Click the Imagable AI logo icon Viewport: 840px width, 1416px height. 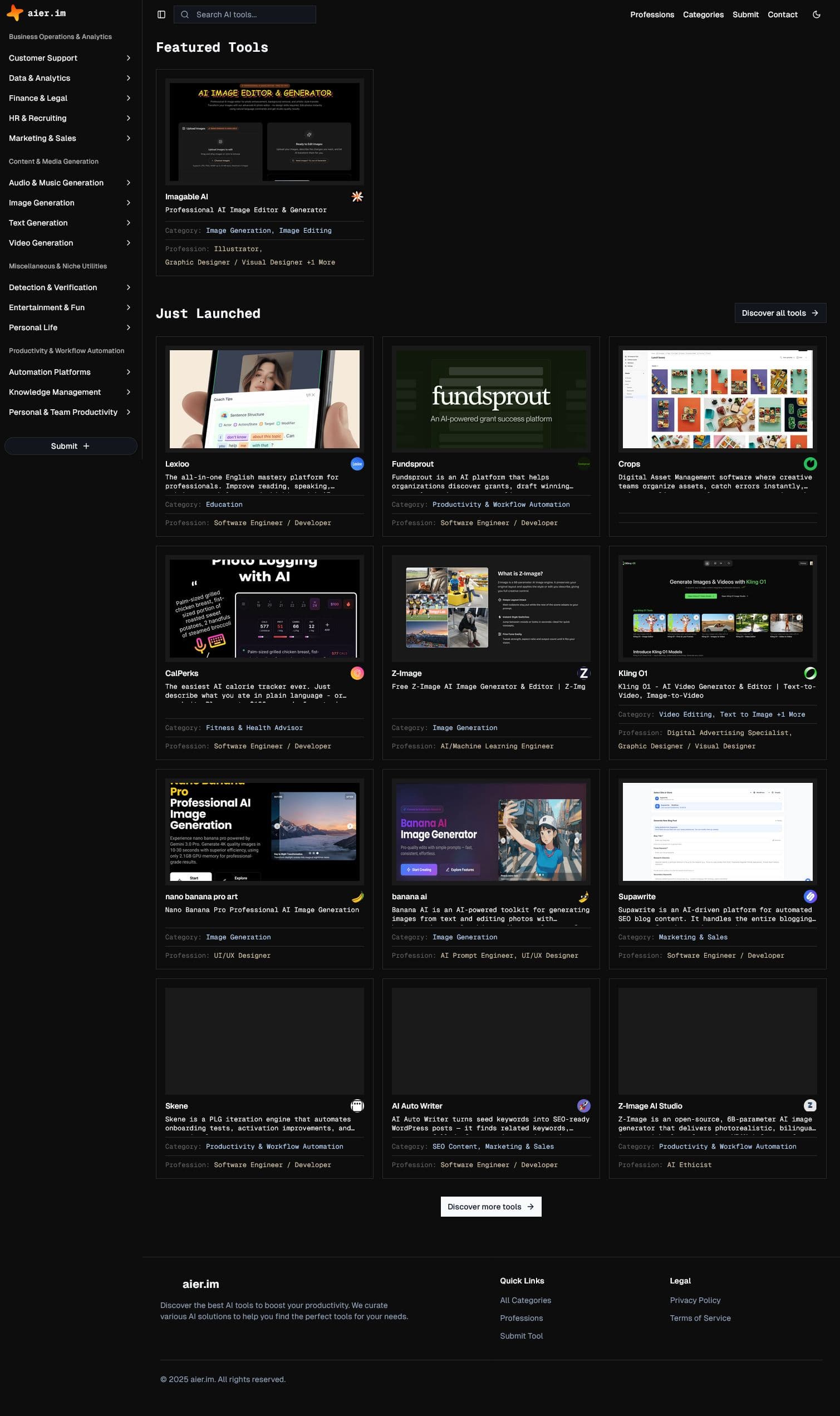point(357,197)
